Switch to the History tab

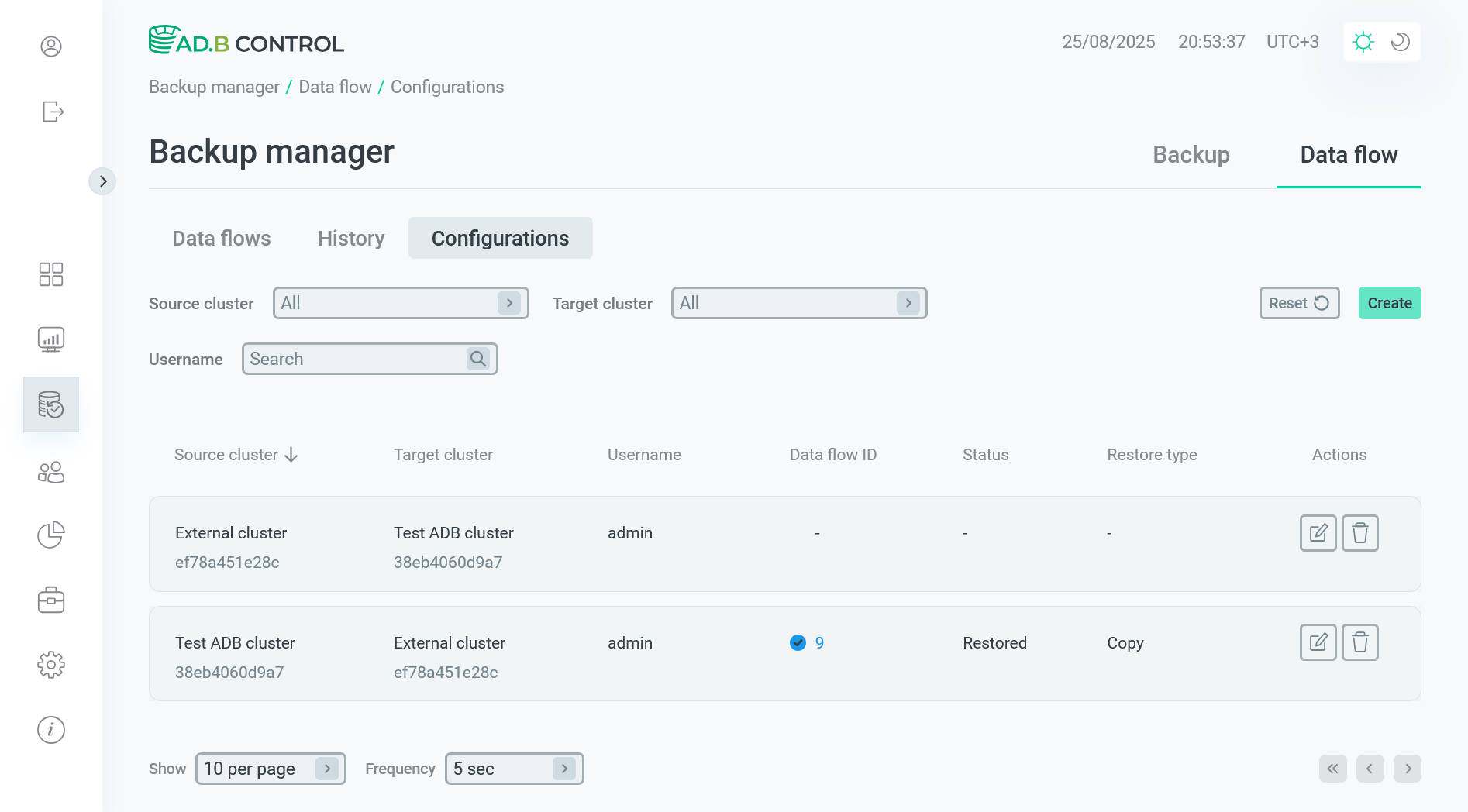[x=350, y=238]
